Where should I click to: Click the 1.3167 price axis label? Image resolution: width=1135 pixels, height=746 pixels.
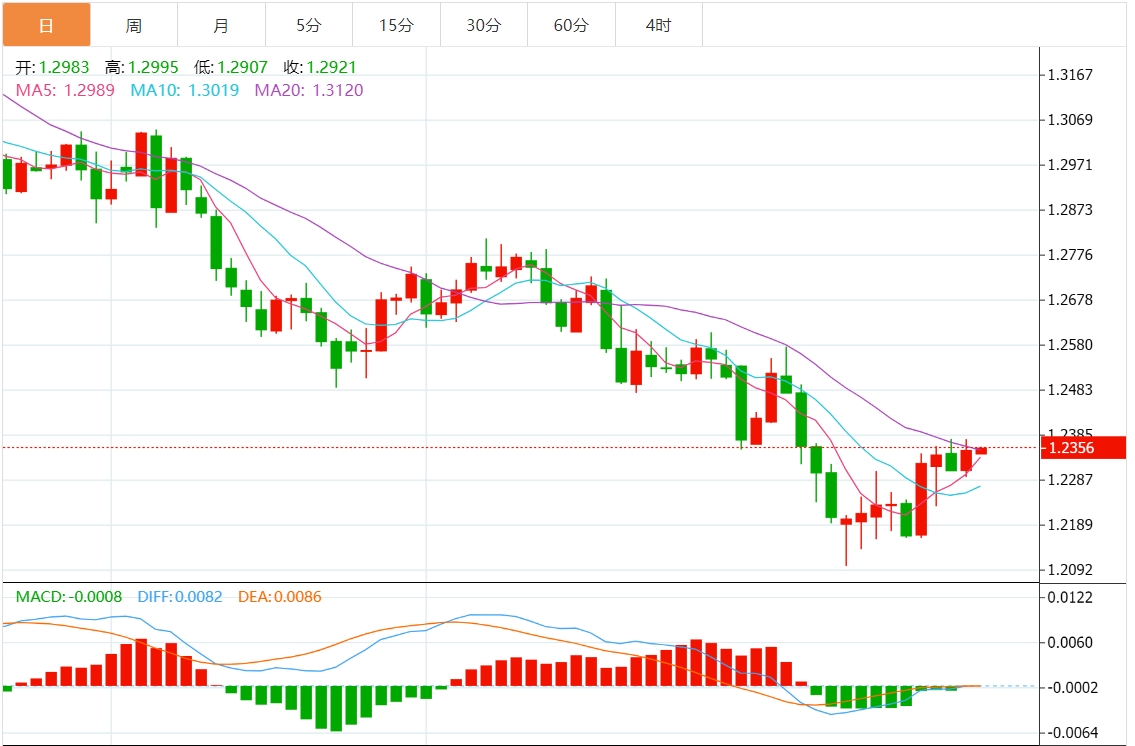click(x=1069, y=75)
